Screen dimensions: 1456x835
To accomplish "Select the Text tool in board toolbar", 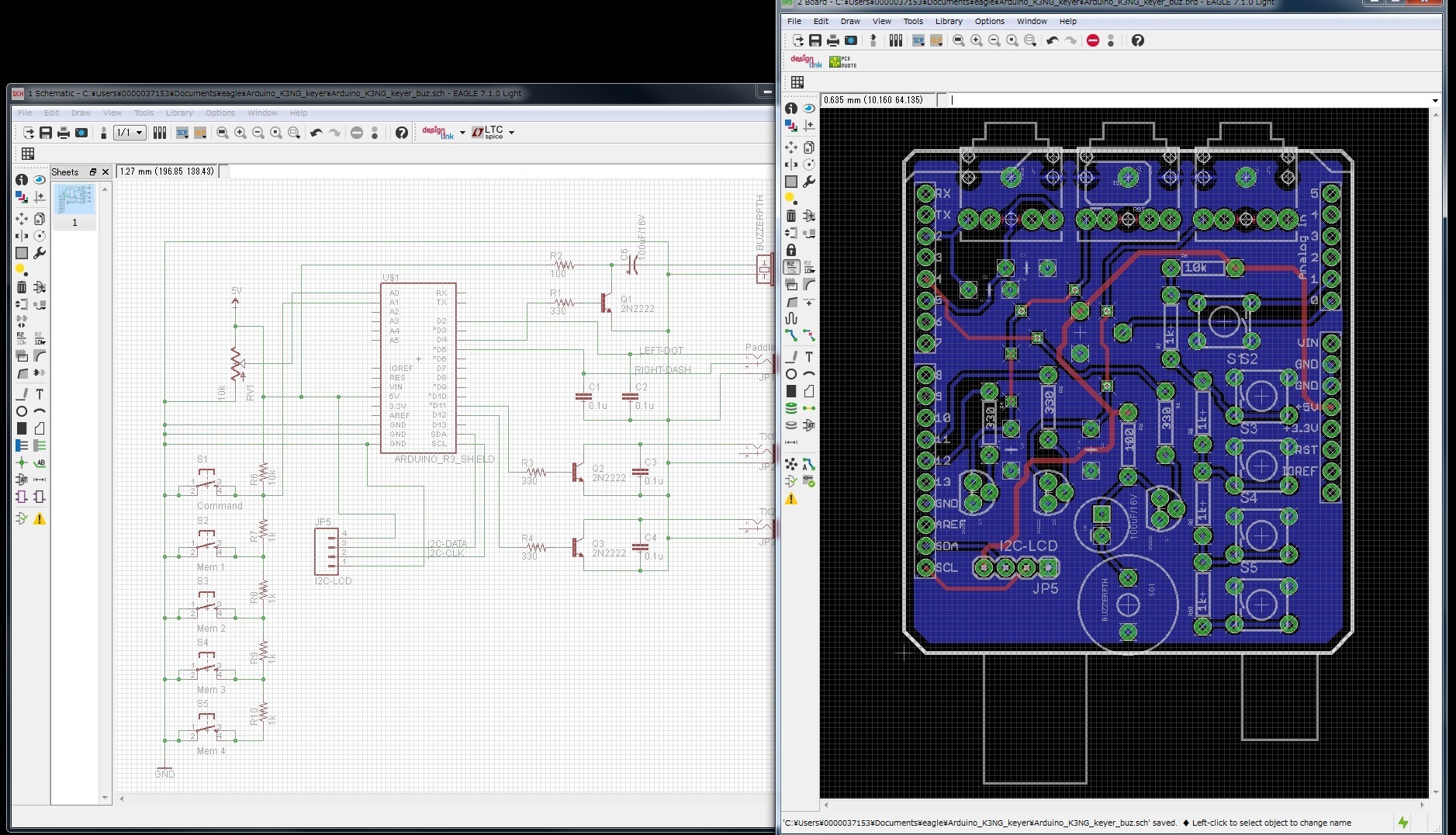I will pyautogui.click(x=808, y=357).
